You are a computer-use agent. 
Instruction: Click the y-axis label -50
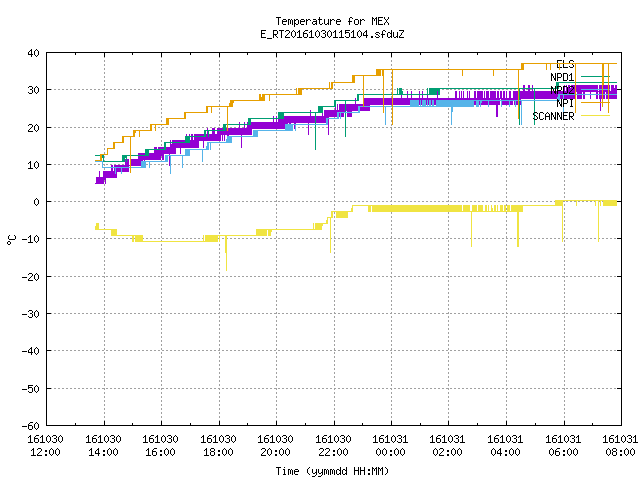[31, 389]
